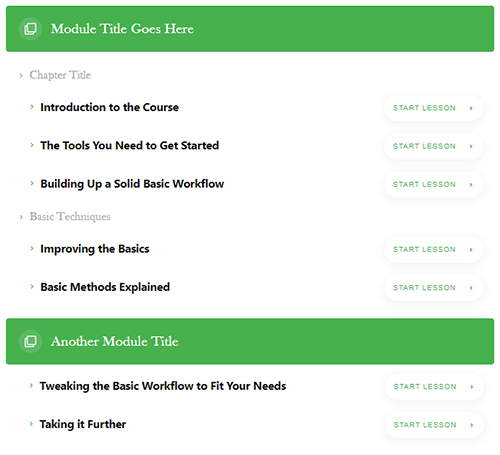Click green chevron before Basic Methods Explained
Viewport: 500px width, 455px height.
pyautogui.click(x=32, y=287)
